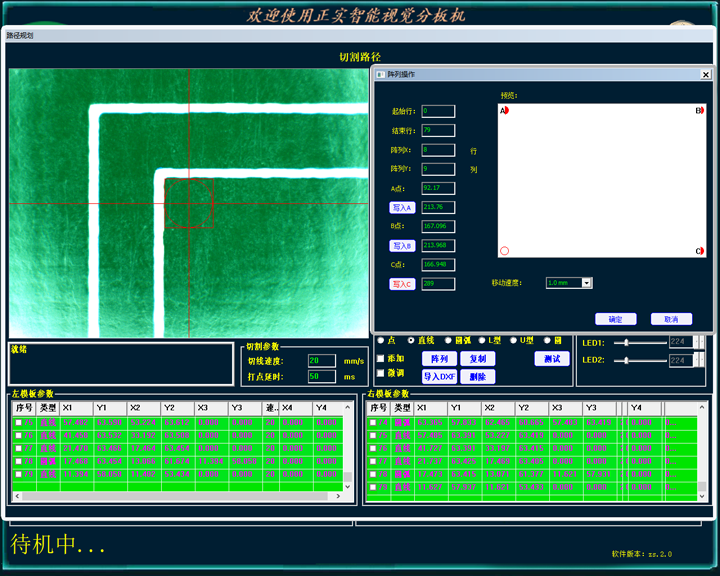The height and width of the screenshot is (576, 720).
Task: Focus the A点 field showing 92.17
Action: 439,188
